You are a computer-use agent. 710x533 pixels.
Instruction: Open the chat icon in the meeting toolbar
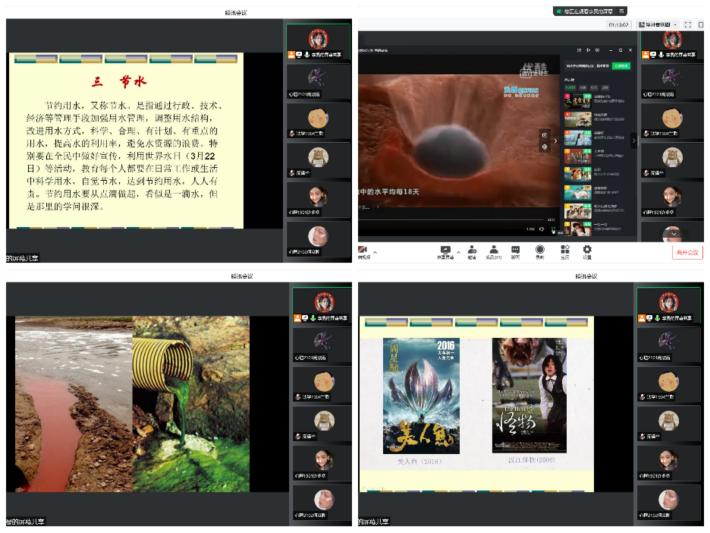pyautogui.click(x=515, y=250)
